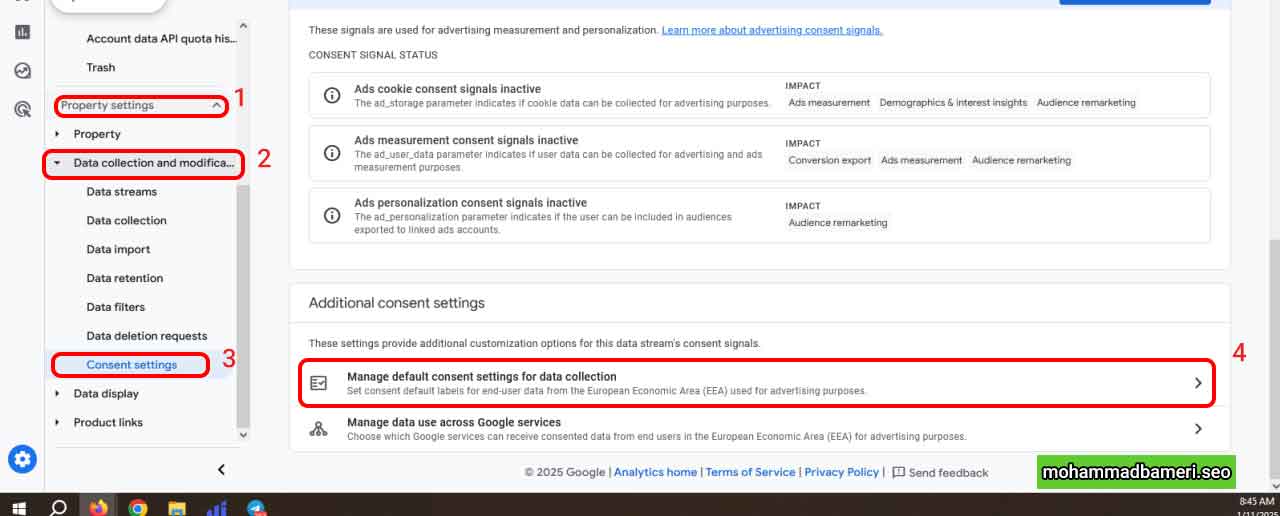Screen dimensions: 1280x516
Task: Open chevron for Manage default consent settings
Action: 1198,383
